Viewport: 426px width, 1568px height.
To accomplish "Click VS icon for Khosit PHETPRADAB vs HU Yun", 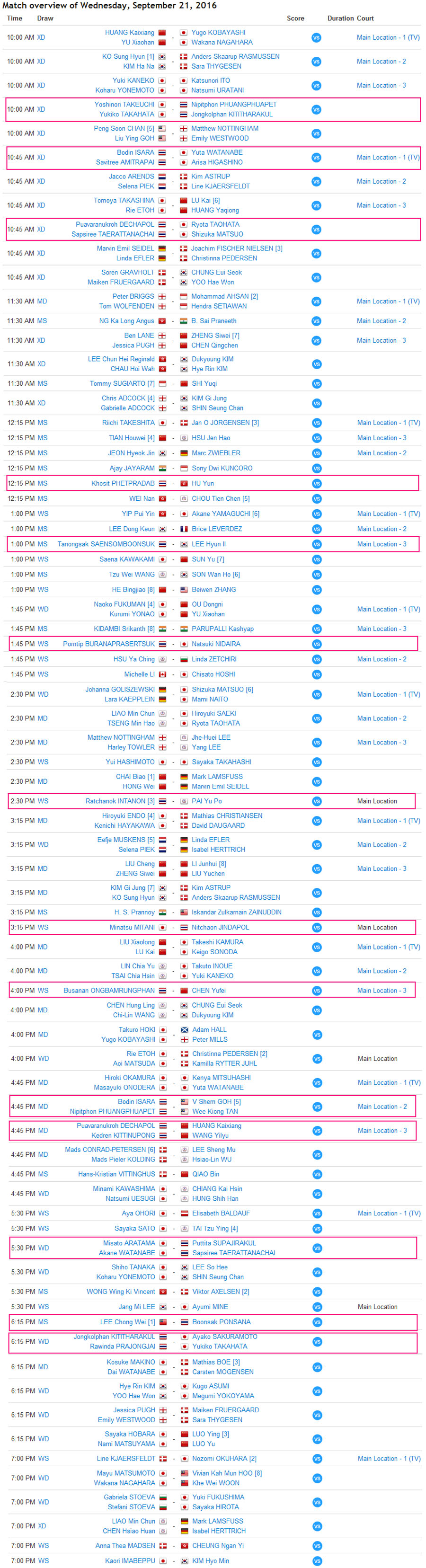I will click(317, 483).
